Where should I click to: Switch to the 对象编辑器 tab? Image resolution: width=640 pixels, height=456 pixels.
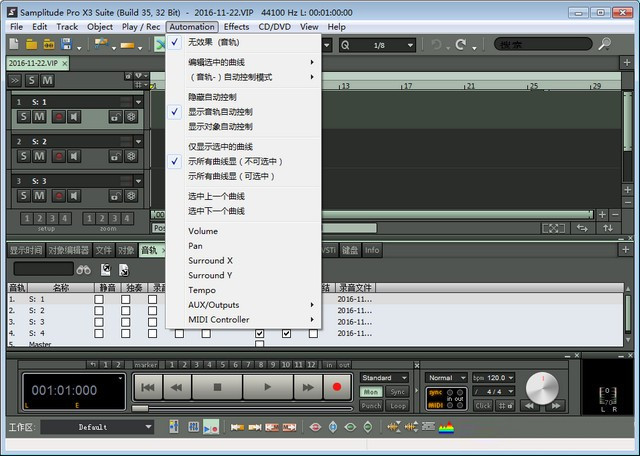68,250
